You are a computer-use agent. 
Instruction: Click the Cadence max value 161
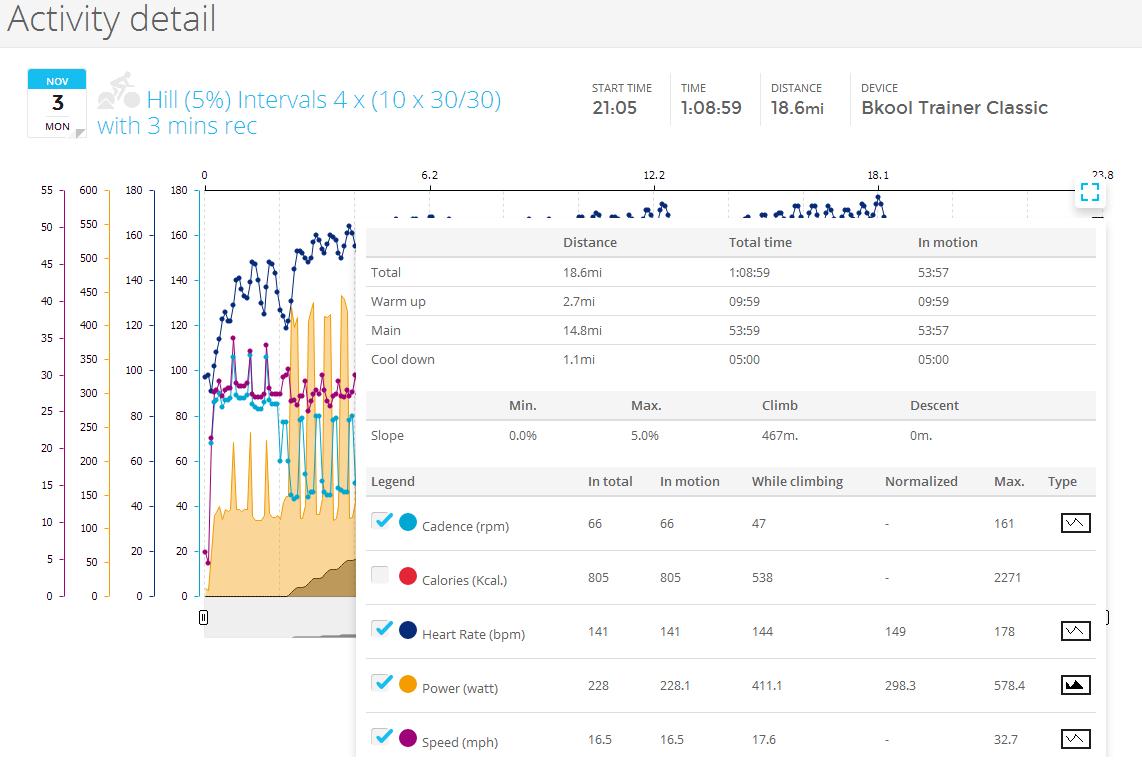click(1004, 524)
